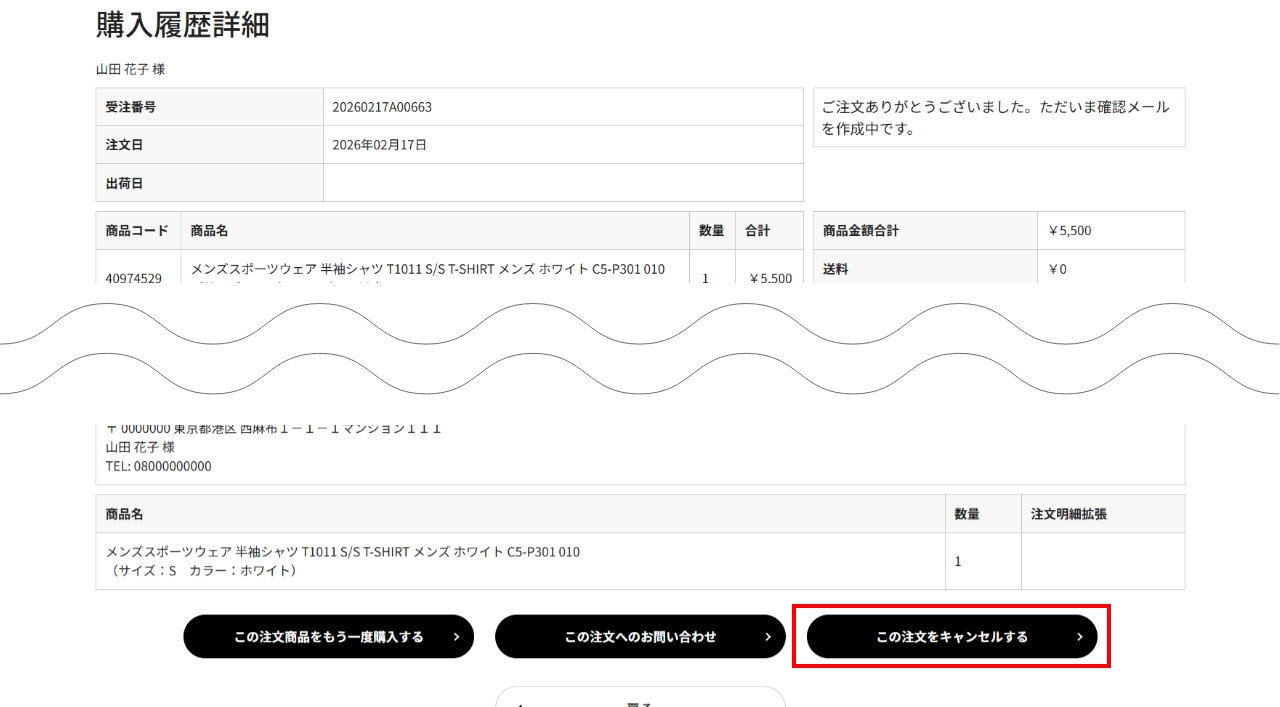Click the 注文明細拡張 column header

(1068, 514)
